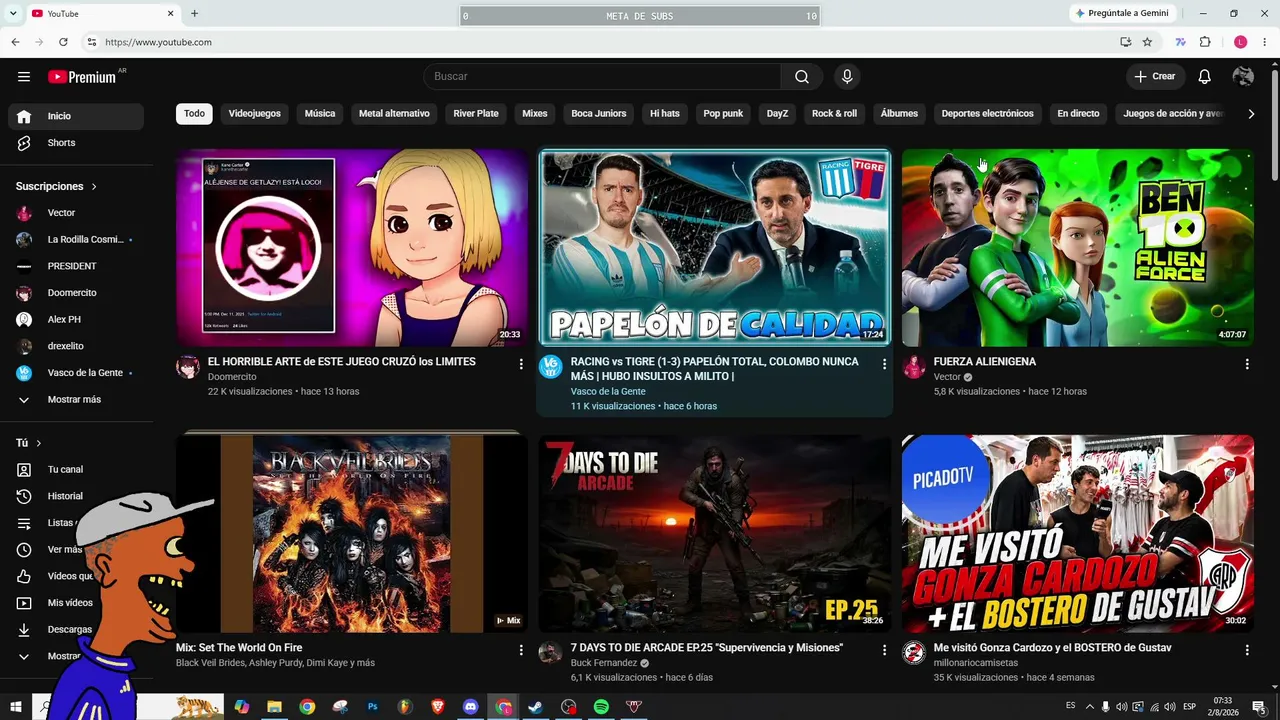Open Buck Fernandez channel avatar
Image resolution: width=1280 pixels, height=720 pixels.
[x=551, y=653]
